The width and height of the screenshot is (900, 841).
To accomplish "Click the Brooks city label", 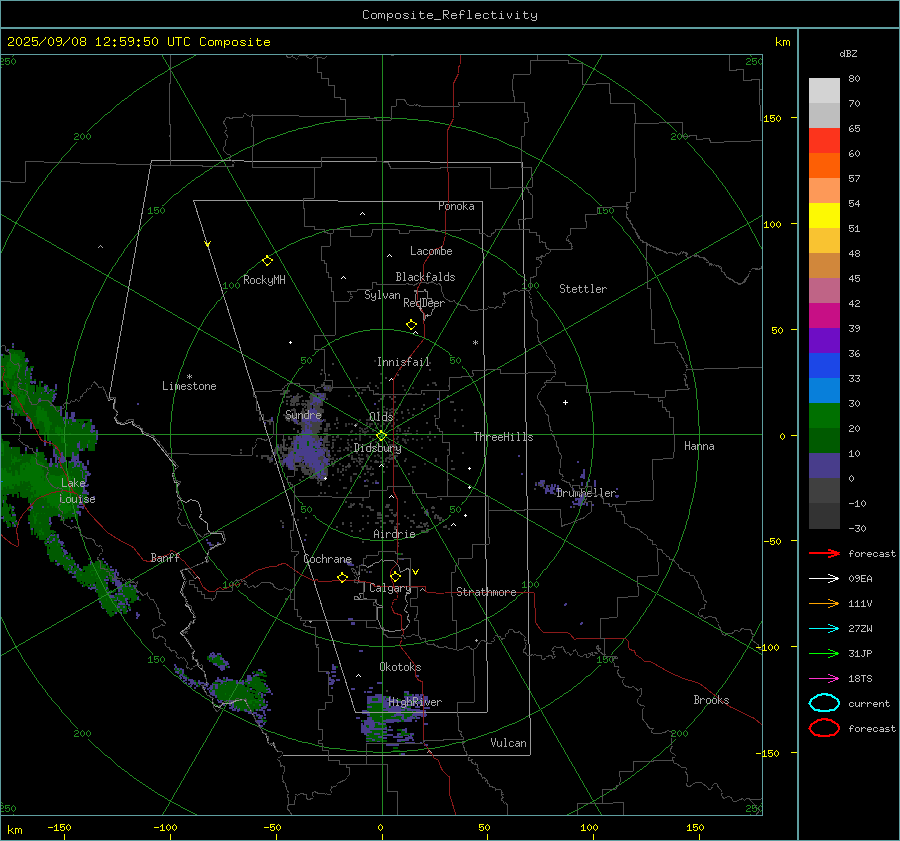I will 711,700.
